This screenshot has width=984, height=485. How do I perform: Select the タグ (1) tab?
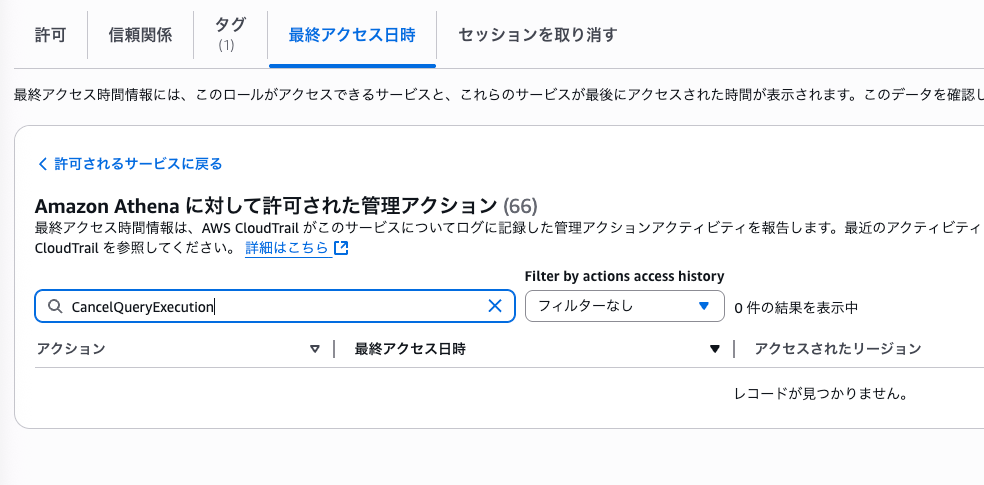pos(230,35)
